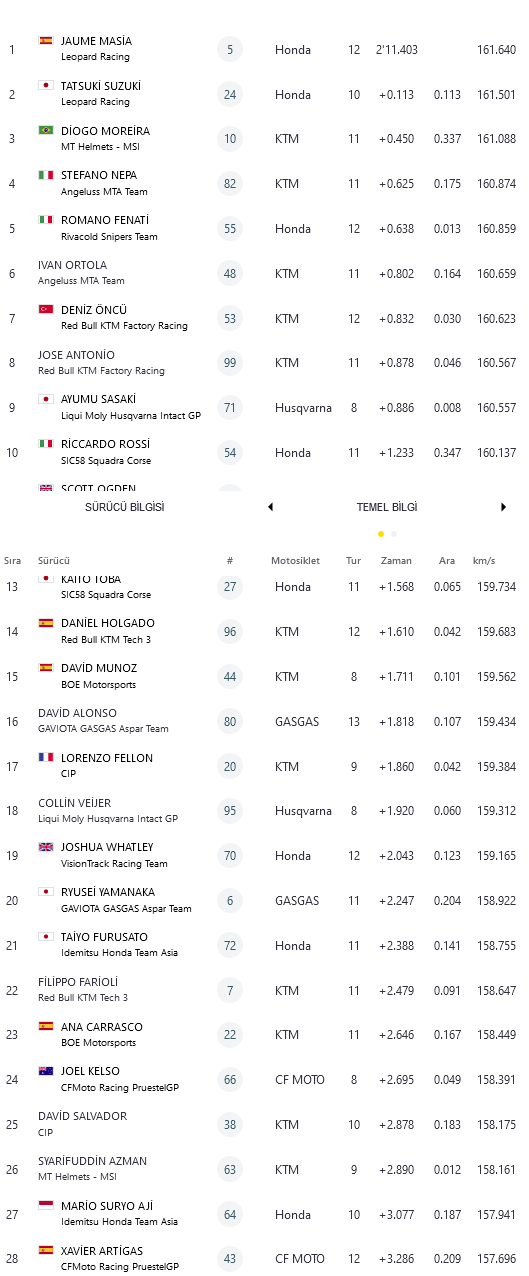Click rider number badge 82

tap(230, 184)
